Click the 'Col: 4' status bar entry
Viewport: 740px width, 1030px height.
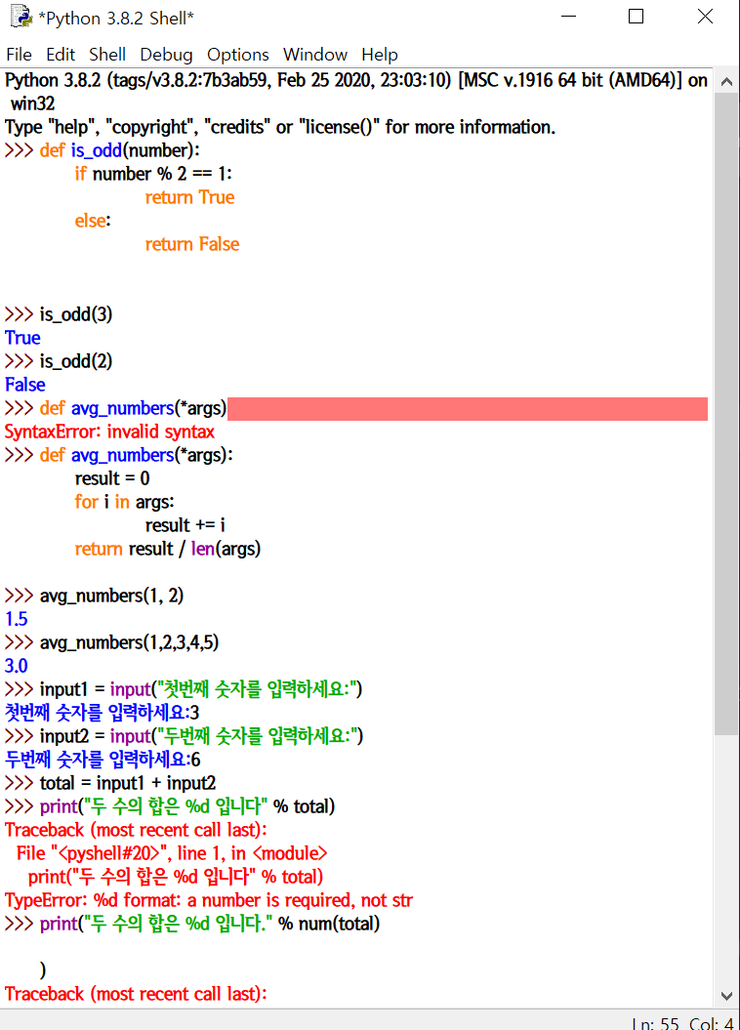point(711,1023)
